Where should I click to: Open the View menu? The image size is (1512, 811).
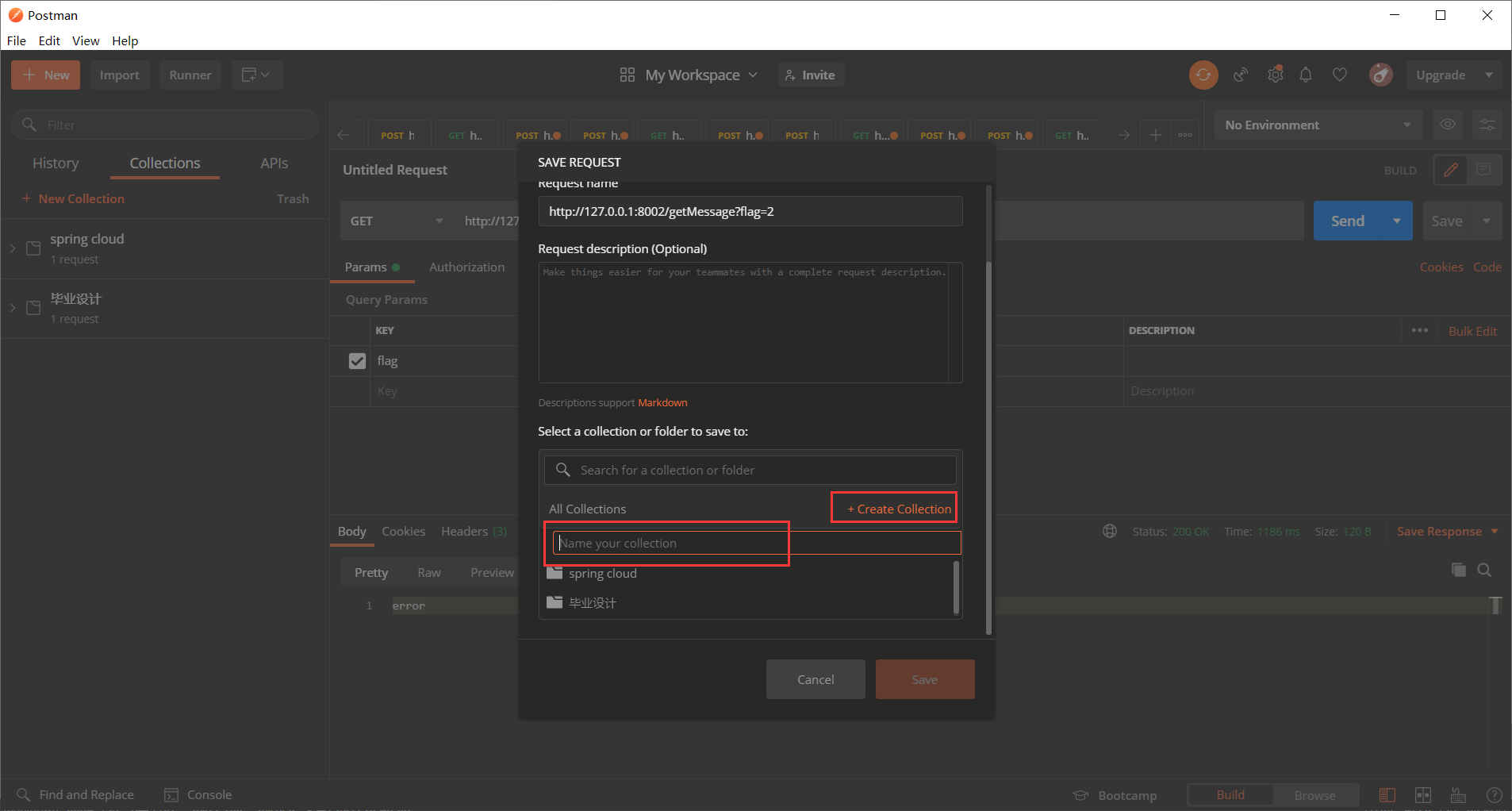pyautogui.click(x=86, y=40)
